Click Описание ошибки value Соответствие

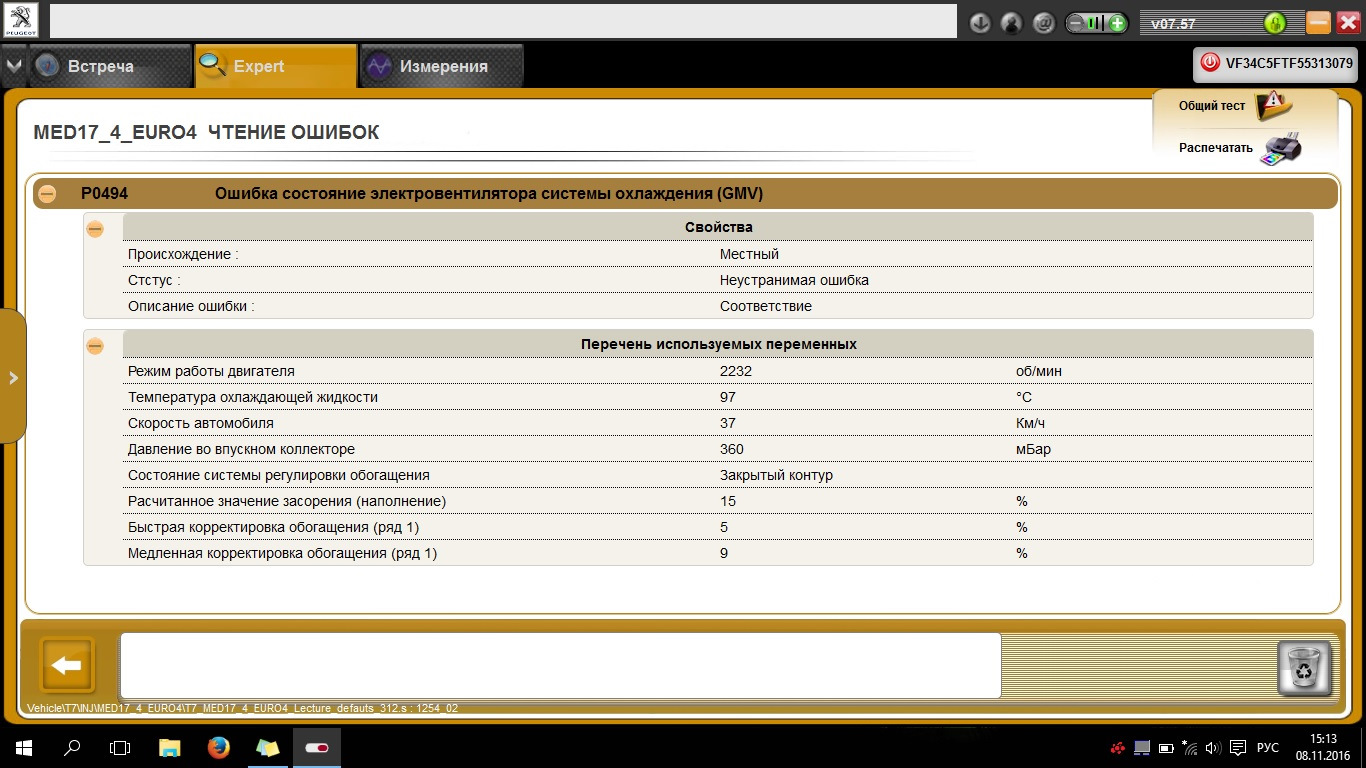point(766,306)
